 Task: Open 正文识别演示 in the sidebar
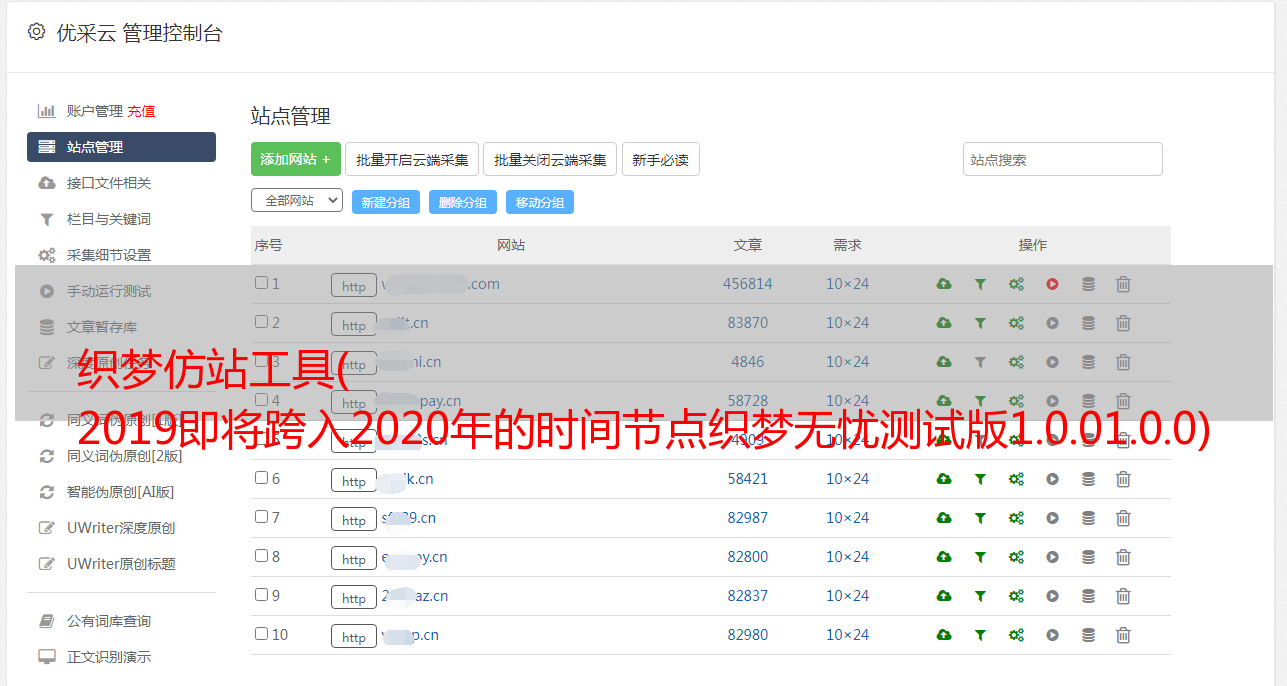pos(109,657)
